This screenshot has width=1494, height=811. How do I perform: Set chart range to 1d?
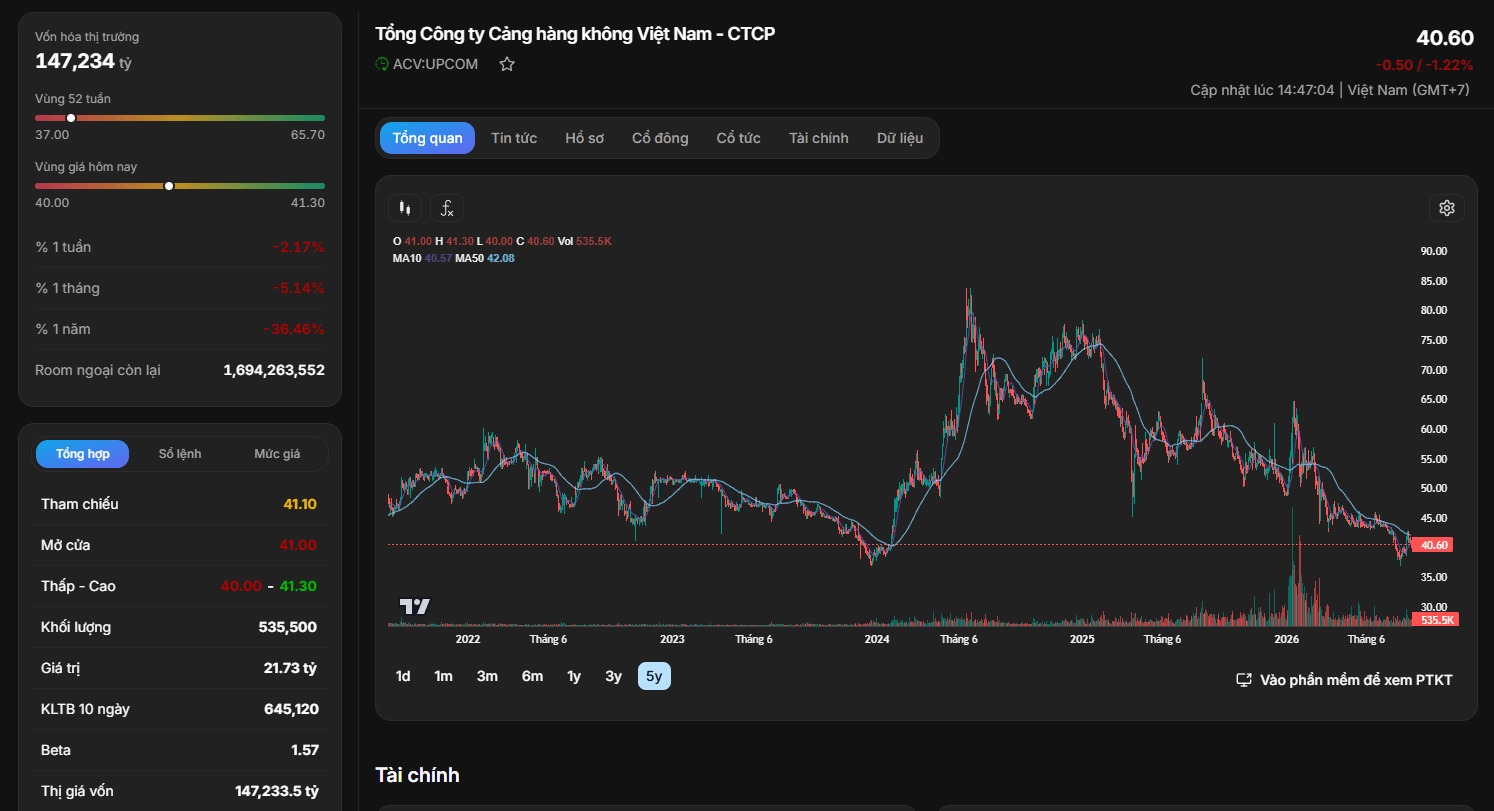pos(403,677)
